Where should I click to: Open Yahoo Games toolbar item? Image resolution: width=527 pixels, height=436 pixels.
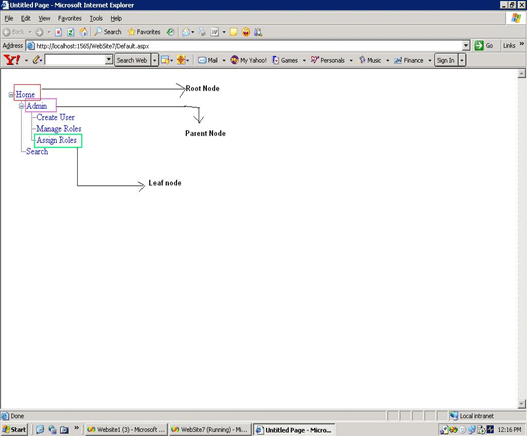pyautogui.click(x=285, y=60)
